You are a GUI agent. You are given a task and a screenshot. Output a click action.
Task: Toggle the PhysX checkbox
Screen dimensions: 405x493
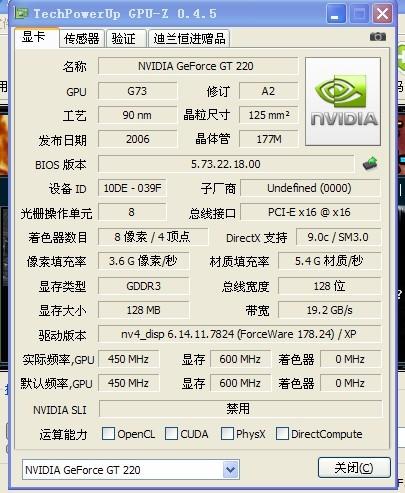[227, 434]
